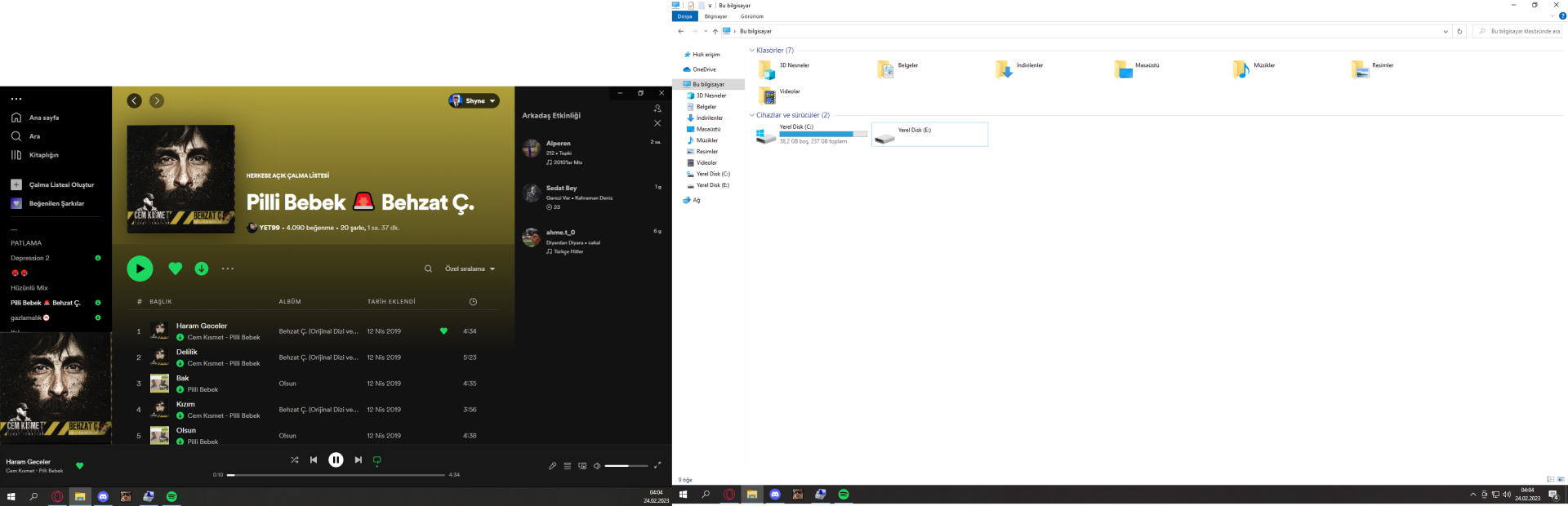Select Yerel Disk (C:) drive tile
This screenshot has width=1568, height=506.
pos(812,134)
